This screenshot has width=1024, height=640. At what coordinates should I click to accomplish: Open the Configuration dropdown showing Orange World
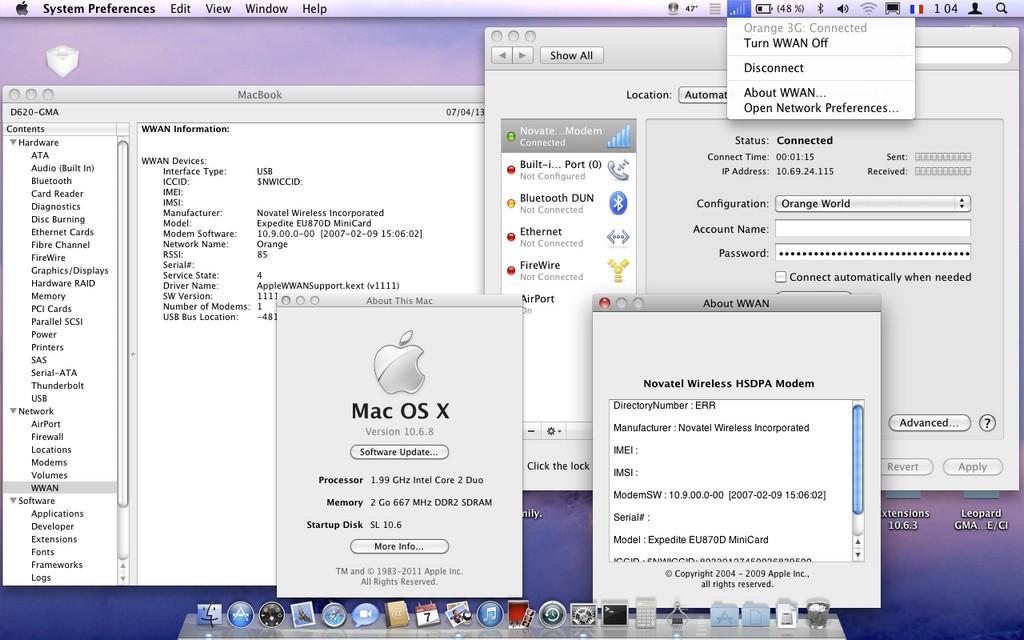872,203
